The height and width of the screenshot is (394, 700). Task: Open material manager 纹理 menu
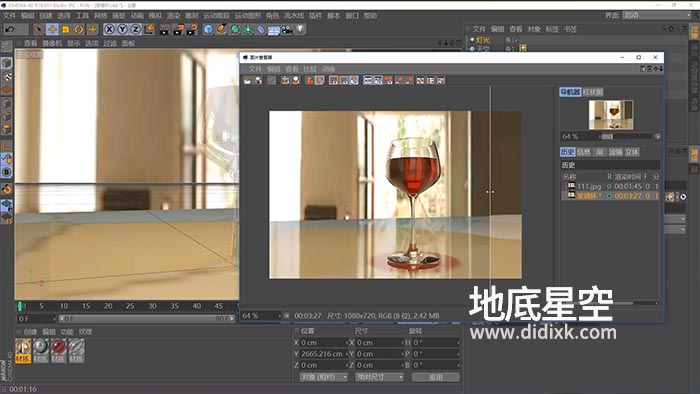coord(85,332)
